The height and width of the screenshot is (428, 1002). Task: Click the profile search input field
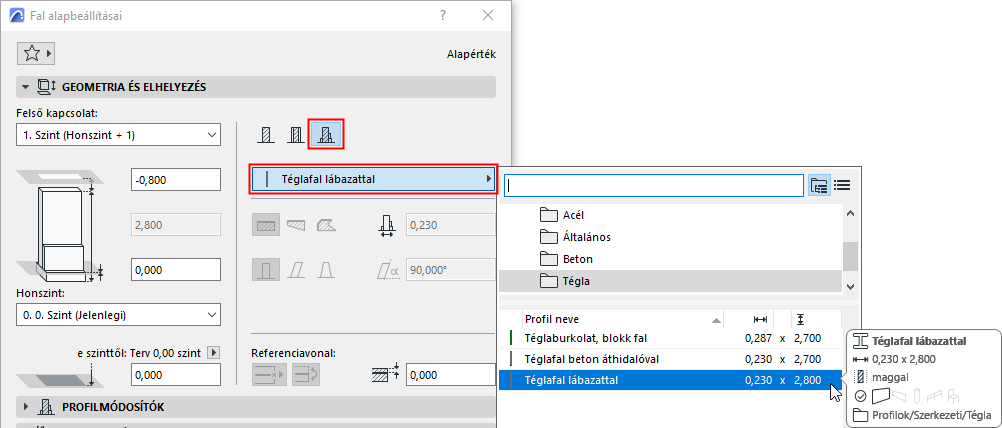(654, 185)
